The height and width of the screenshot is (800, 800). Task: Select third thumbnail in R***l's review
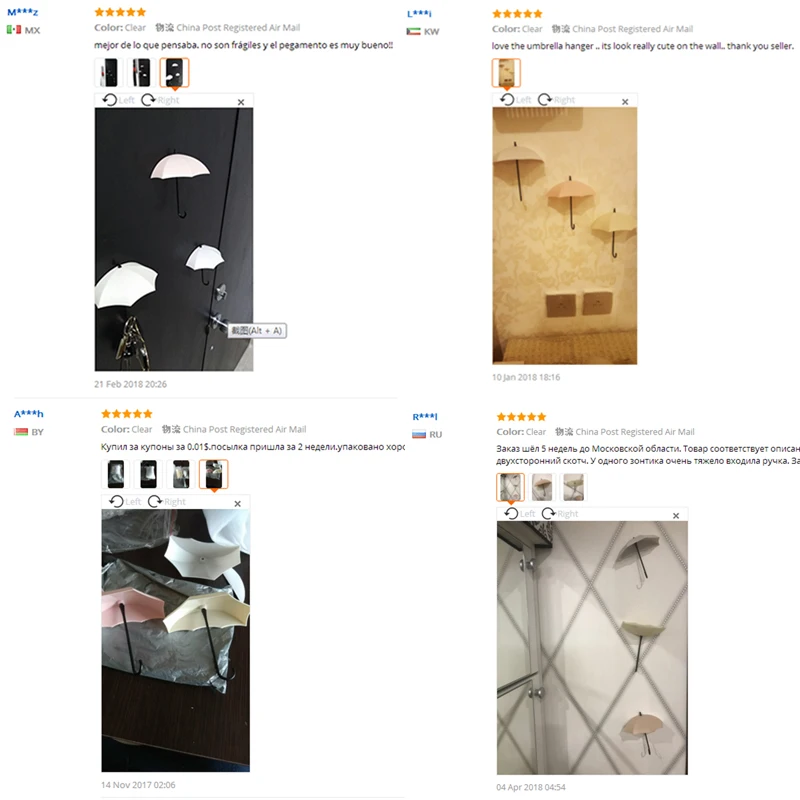(x=574, y=487)
